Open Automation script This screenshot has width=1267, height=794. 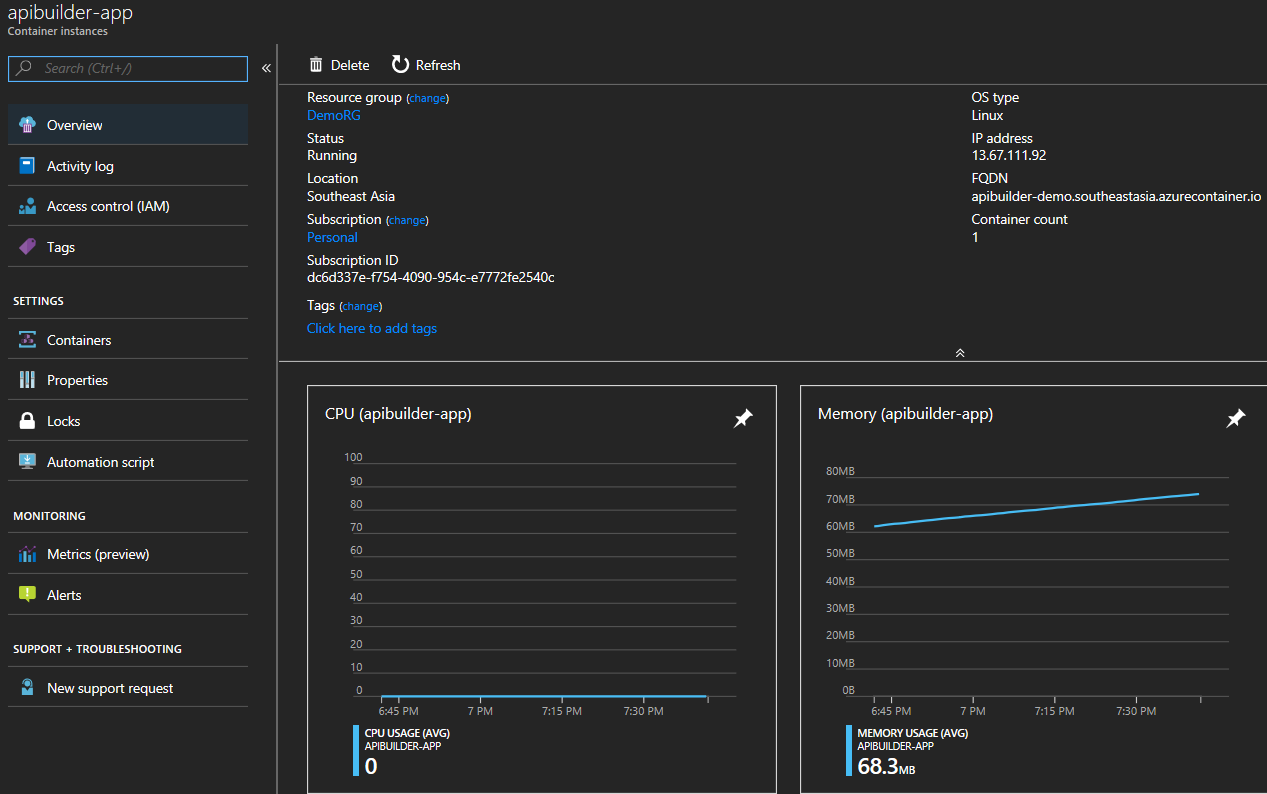[128, 462]
